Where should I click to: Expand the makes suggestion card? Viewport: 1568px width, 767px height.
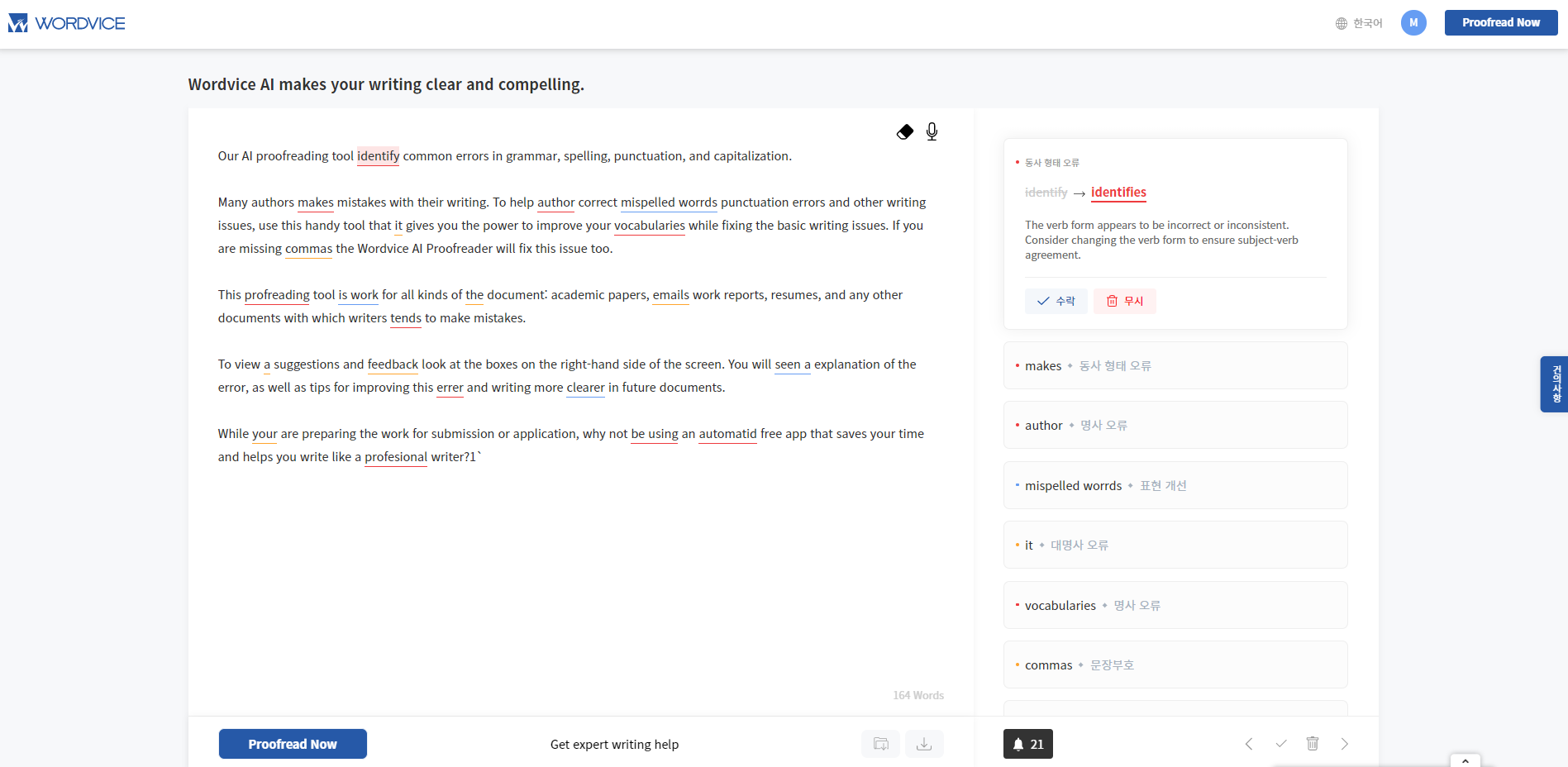pyautogui.click(x=1175, y=365)
